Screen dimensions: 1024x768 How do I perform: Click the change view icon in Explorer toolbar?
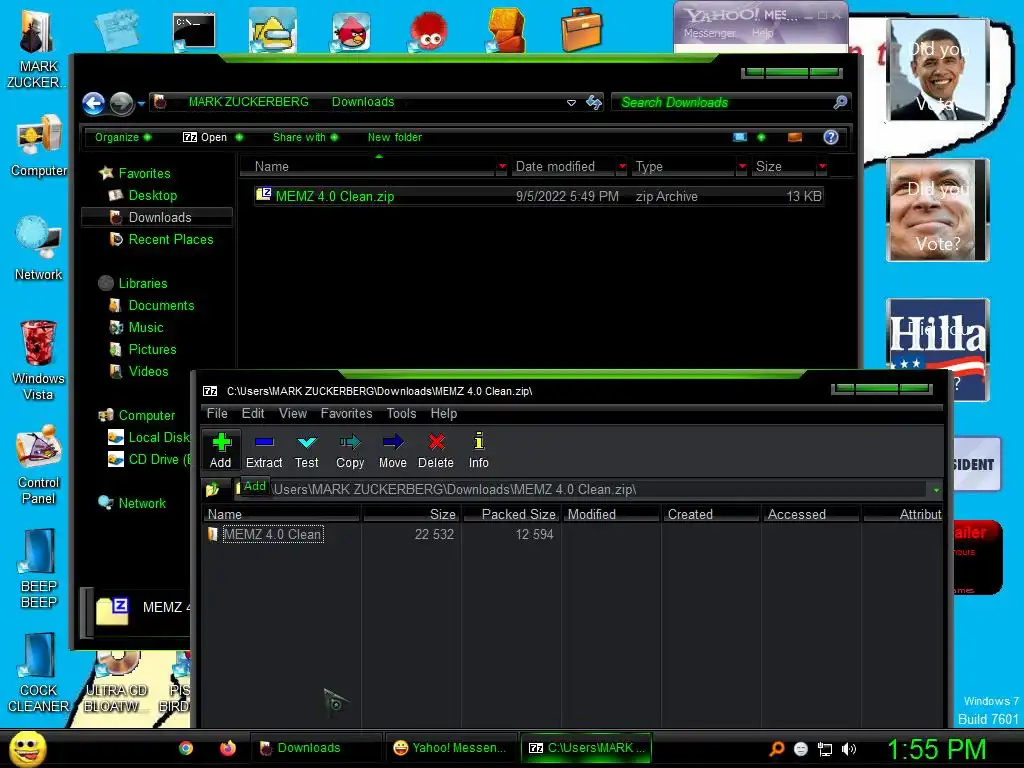pos(740,137)
